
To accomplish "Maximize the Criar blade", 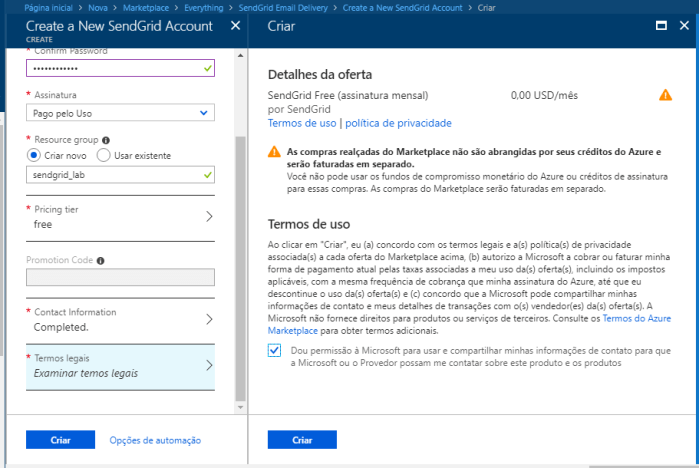I will (660, 25).
